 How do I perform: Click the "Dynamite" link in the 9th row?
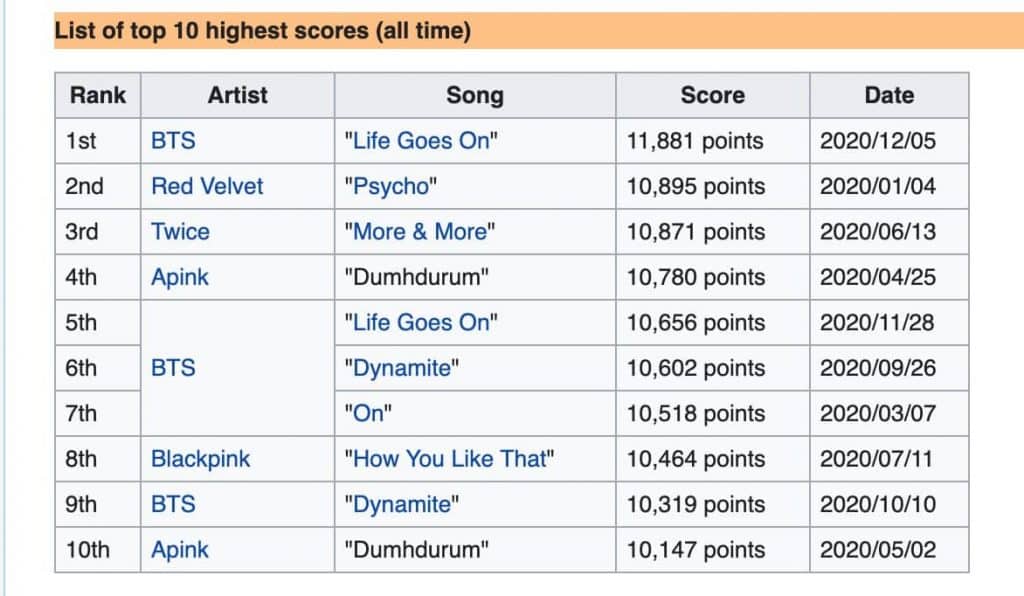(401, 504)
